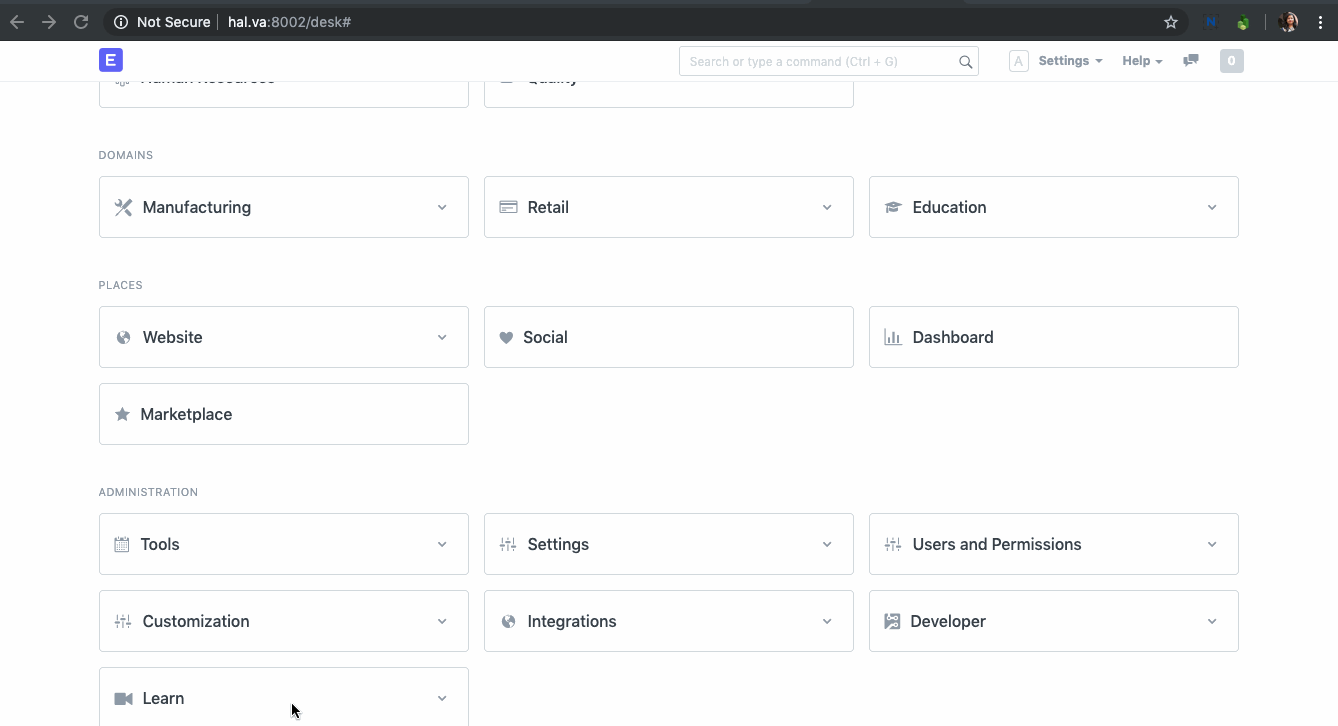The width and height of the screenshot is (1338, 726).
Task: Click the Developer briefcase icon
Action: (x=891, y=620)
